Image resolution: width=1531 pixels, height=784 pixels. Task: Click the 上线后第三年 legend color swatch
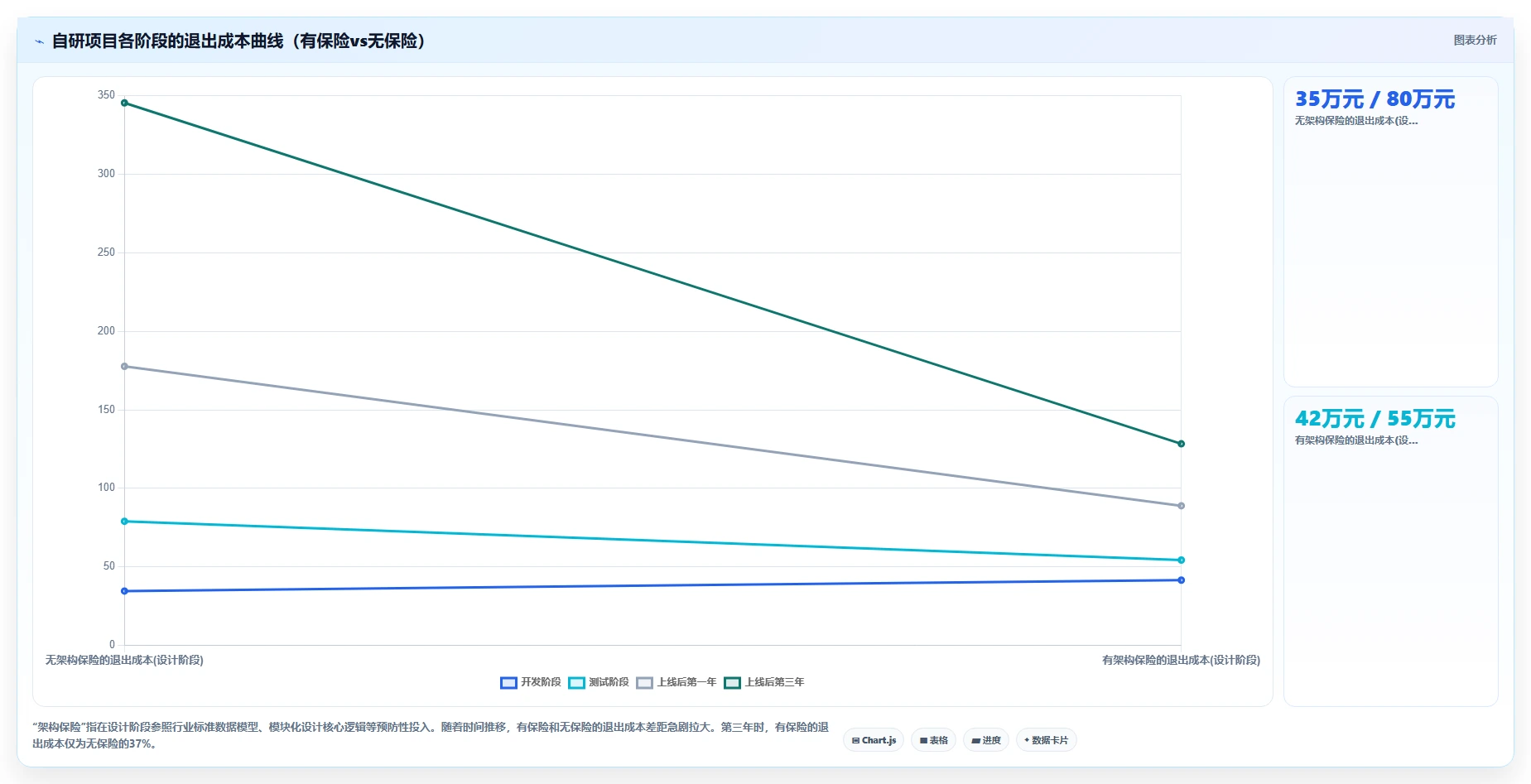(732, 682)
